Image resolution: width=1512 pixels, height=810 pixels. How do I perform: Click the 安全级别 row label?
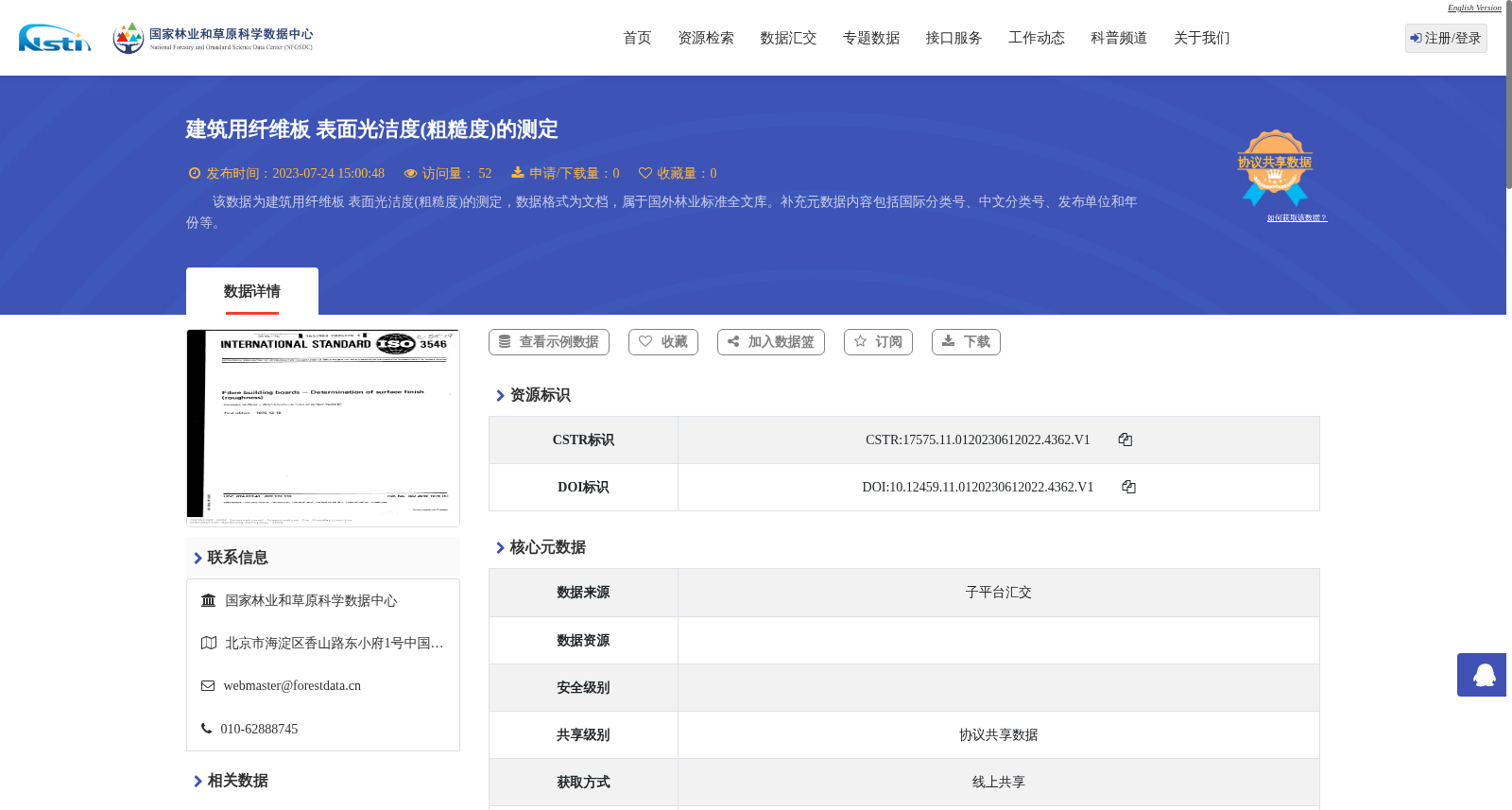(583, 688)
